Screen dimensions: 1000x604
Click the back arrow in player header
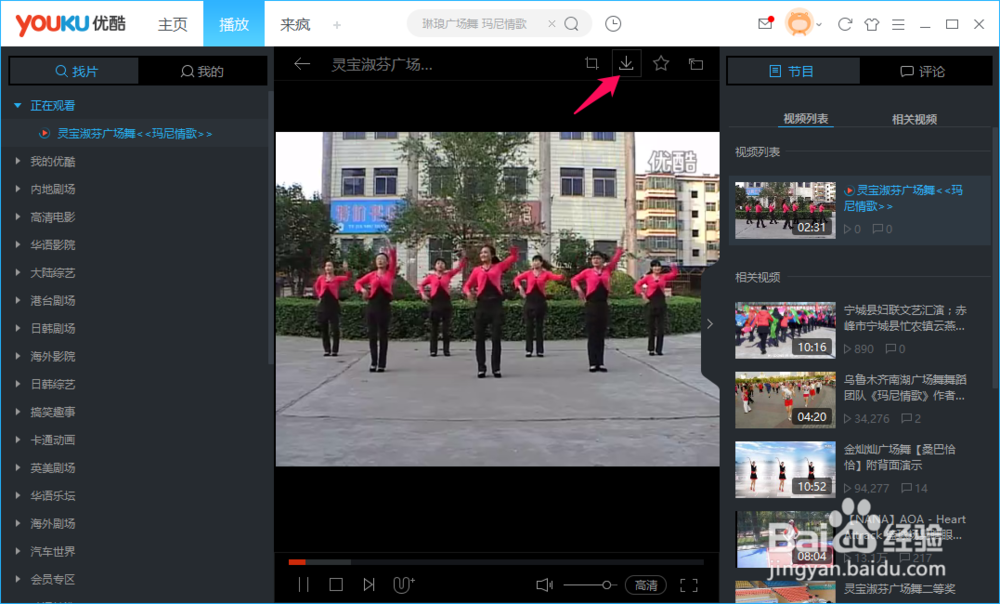click(x=302, y=64)
